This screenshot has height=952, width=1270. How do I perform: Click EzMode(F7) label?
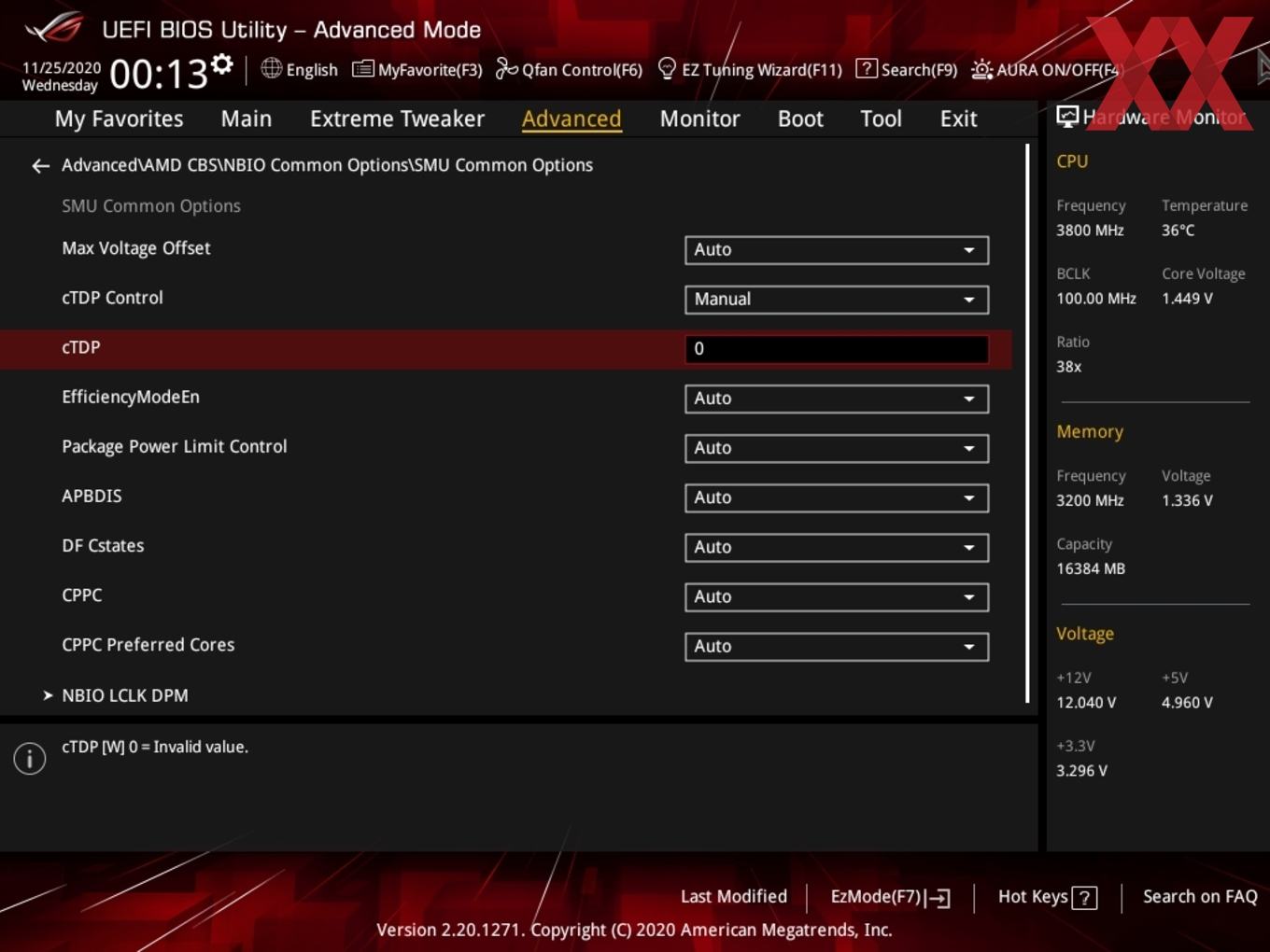[876, 897]
